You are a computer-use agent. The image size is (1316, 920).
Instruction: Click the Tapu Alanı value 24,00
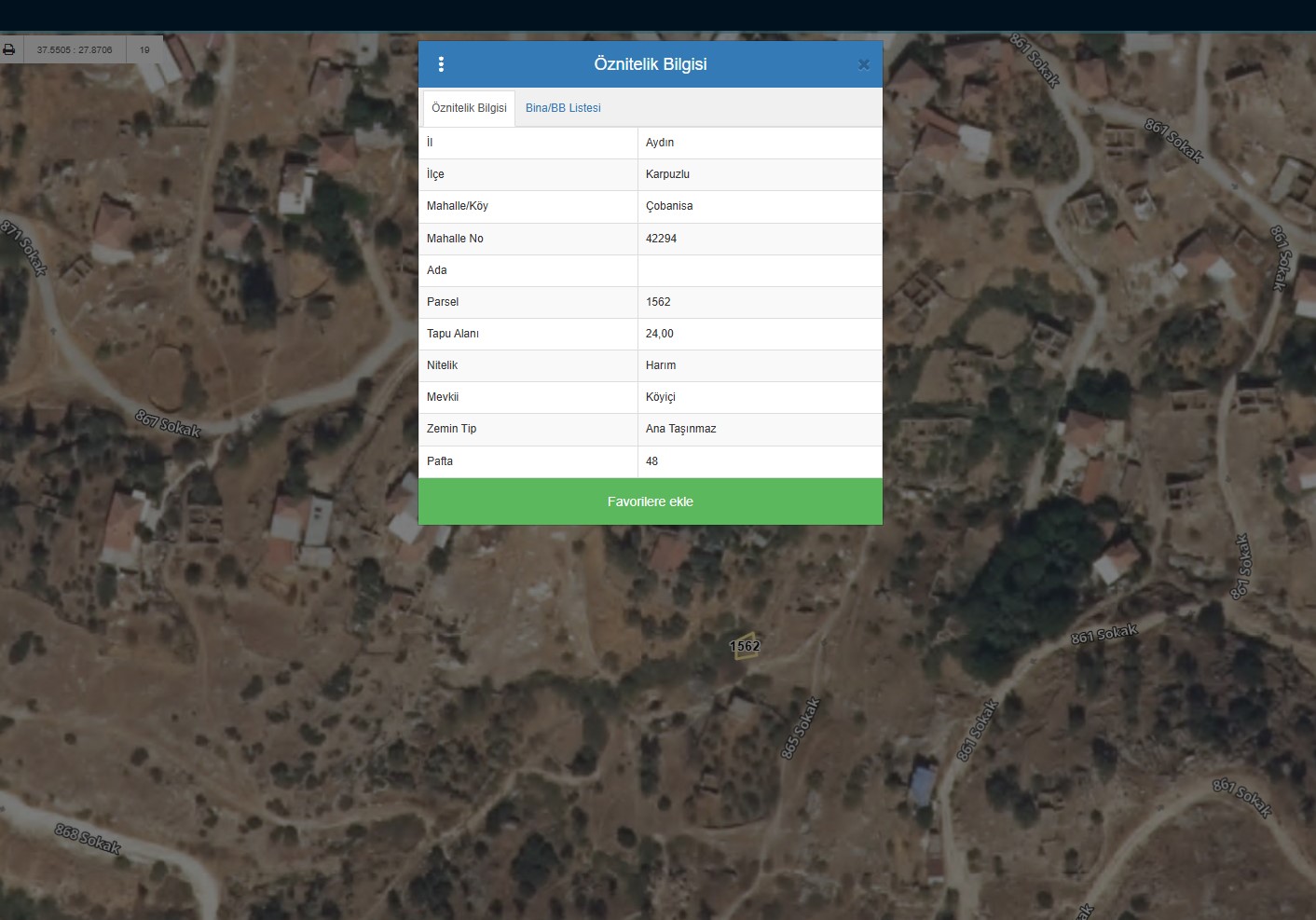click(659, 334)
